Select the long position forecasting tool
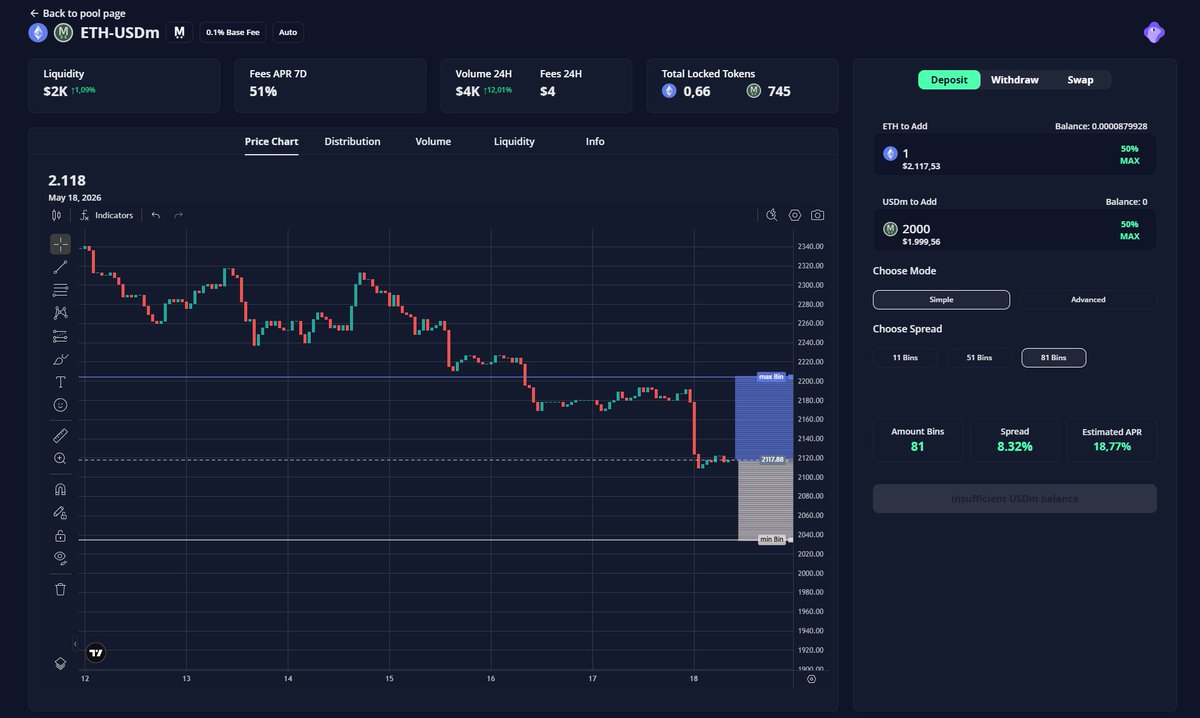The height and width of the screenshot is (718, 1200). click(x=60, y=336)
